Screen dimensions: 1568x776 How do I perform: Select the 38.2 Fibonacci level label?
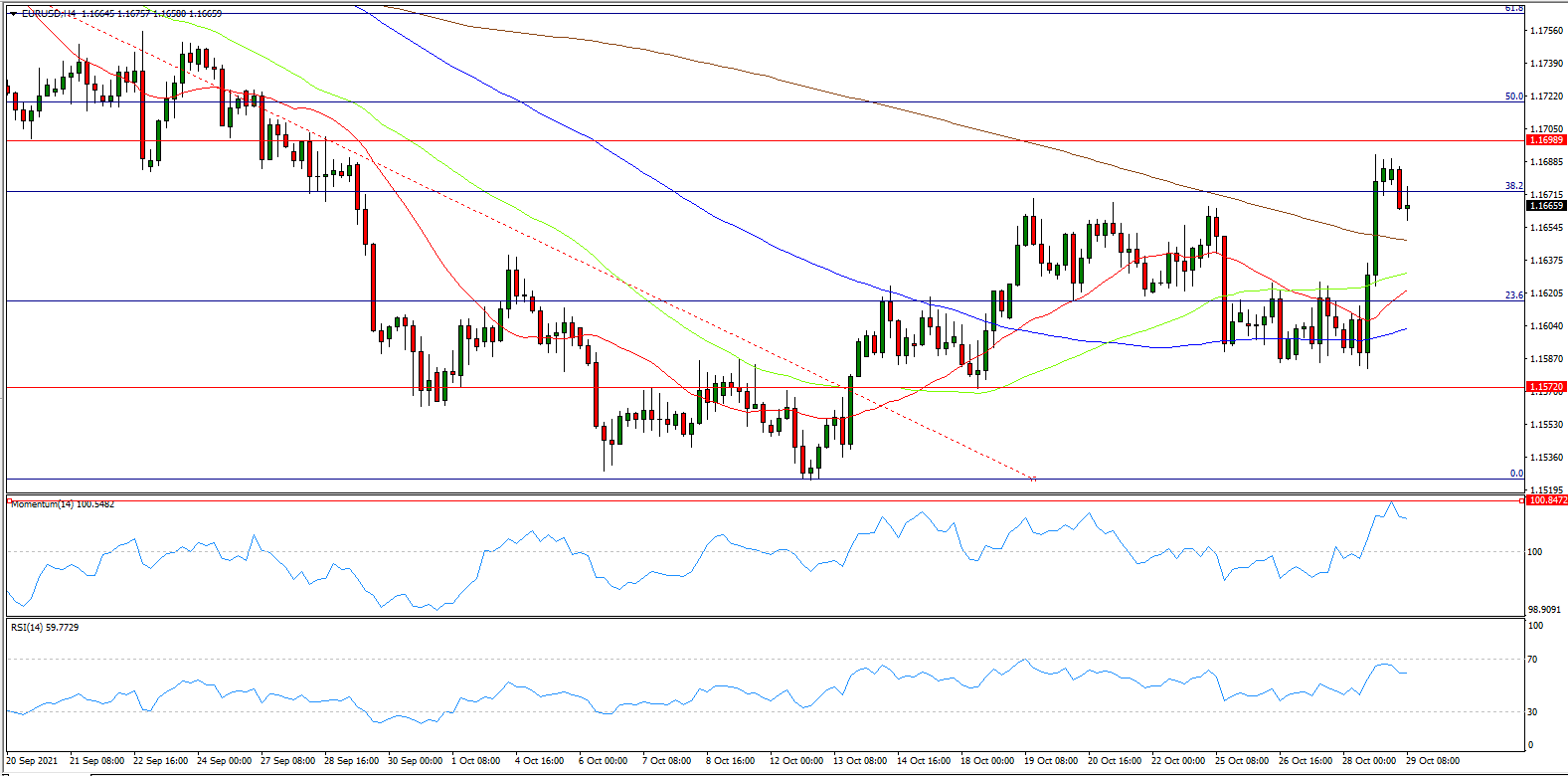1513,186
